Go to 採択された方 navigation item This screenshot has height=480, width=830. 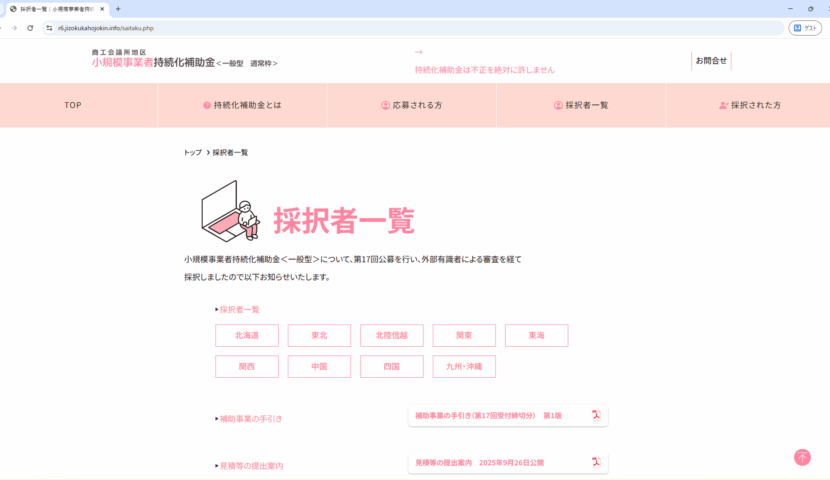coord(750,105)
